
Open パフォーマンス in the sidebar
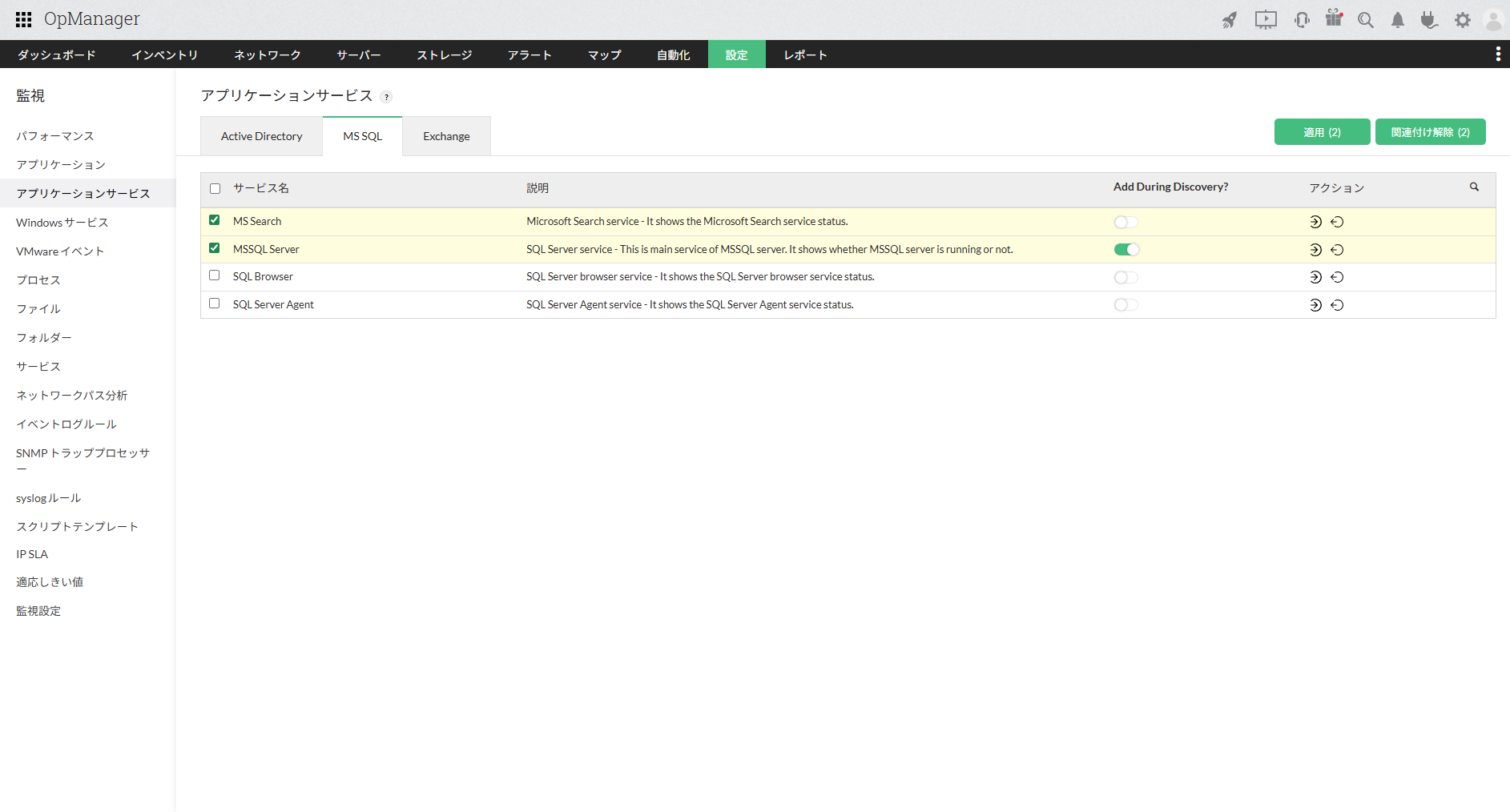click(x=55, y=136)
